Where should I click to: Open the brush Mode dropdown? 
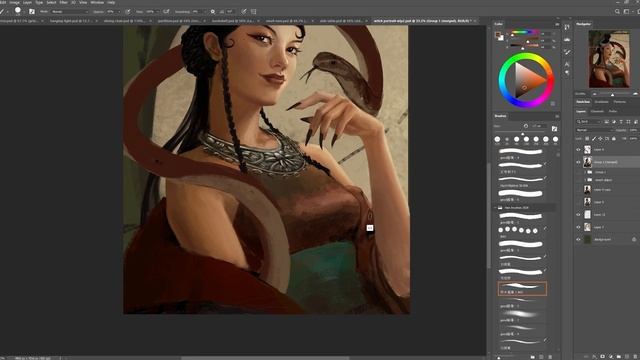coord(69,11)
